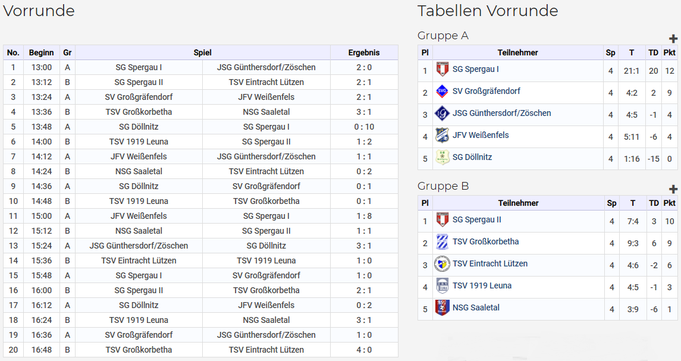Expand Gruppe B table with plus icon
The image size is (681, 361).
tap(673, 189)
